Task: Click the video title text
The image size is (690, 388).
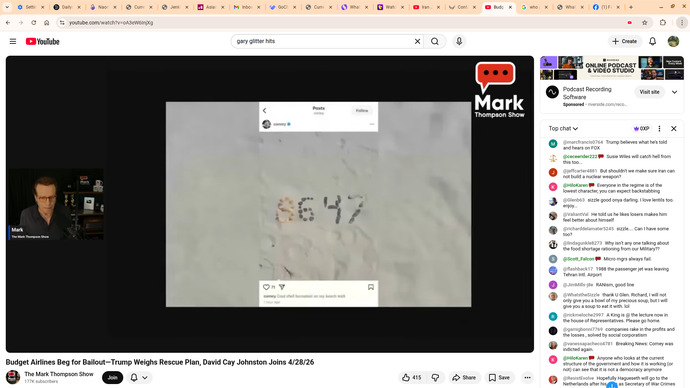Action: 160,362
